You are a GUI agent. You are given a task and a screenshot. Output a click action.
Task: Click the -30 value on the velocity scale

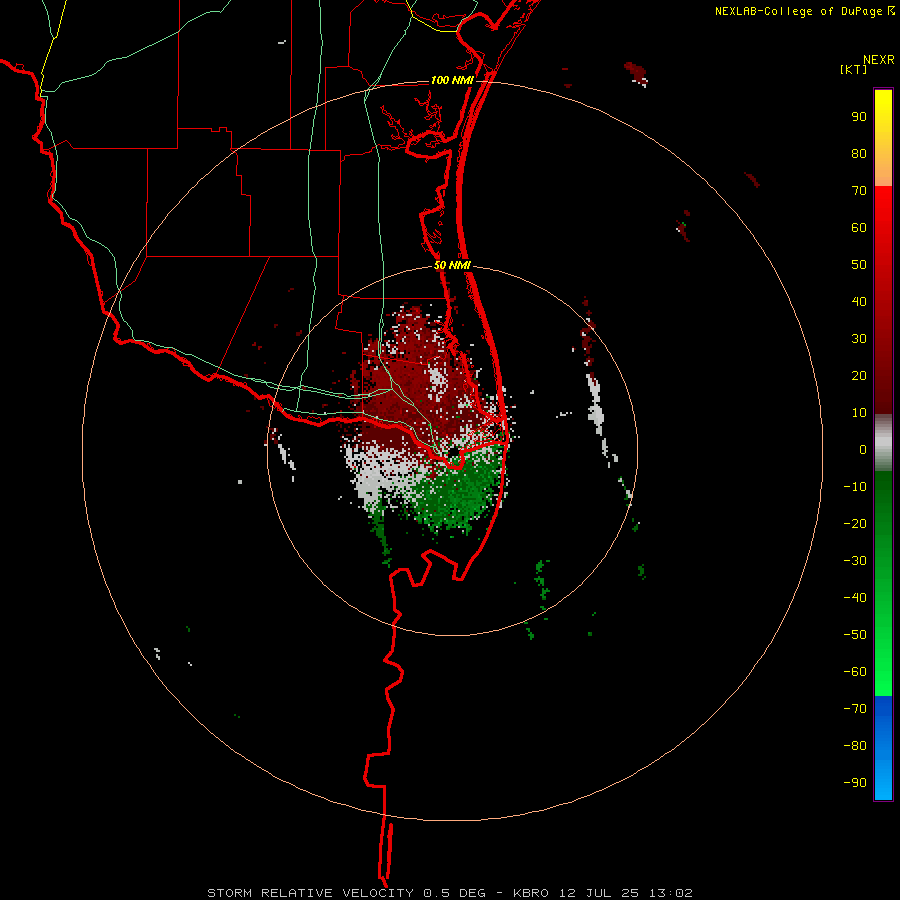click(x=855, y=561)
